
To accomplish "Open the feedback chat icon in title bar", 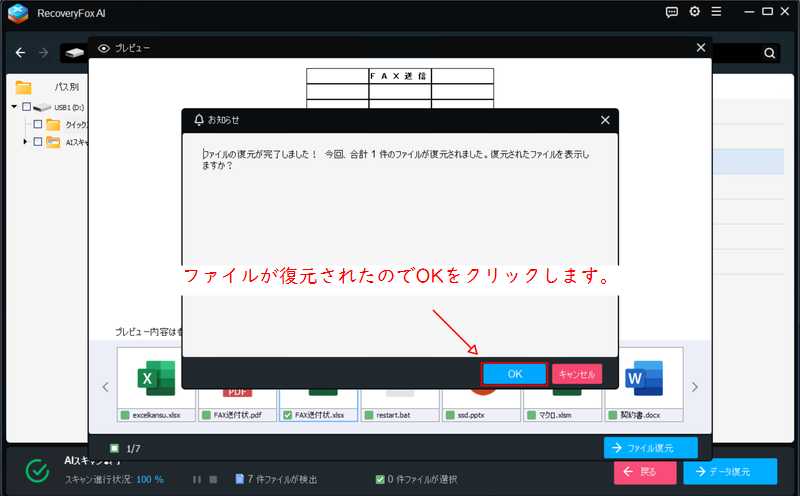I will click(671, 13).
